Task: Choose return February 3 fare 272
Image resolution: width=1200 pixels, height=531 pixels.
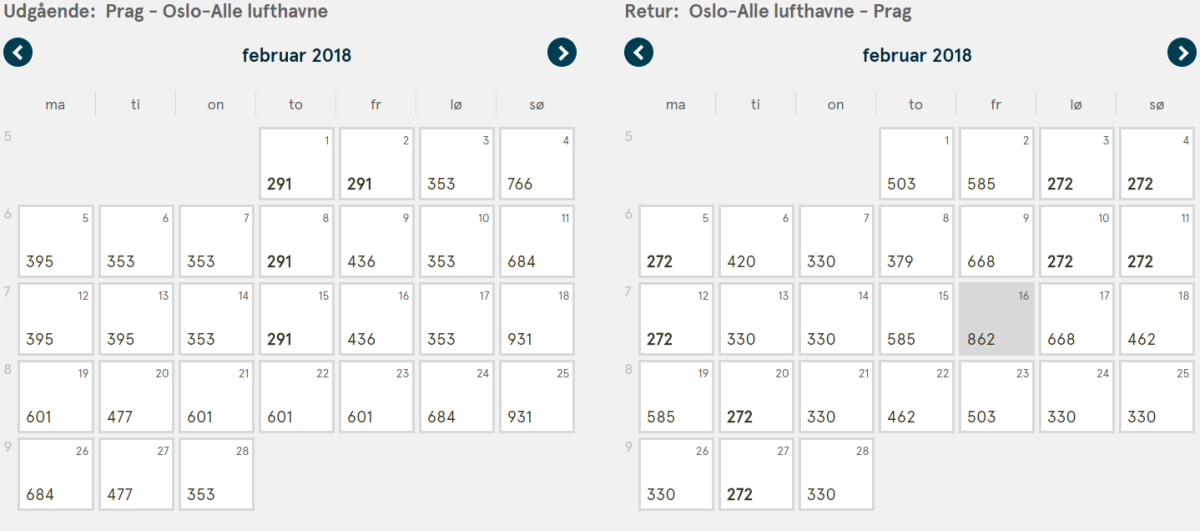Action: tap(1077, 164)
